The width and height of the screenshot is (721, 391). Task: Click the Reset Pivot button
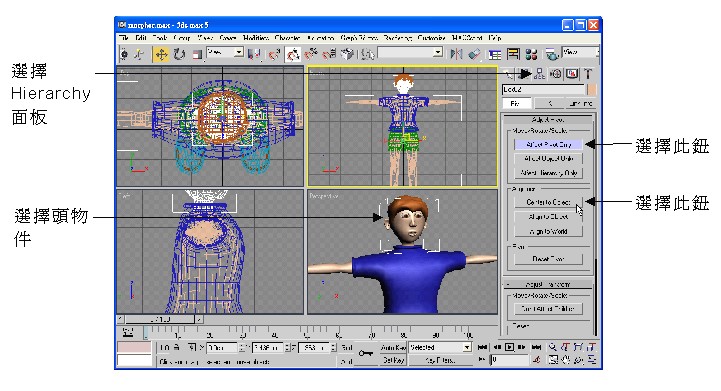tap(548, 259)
